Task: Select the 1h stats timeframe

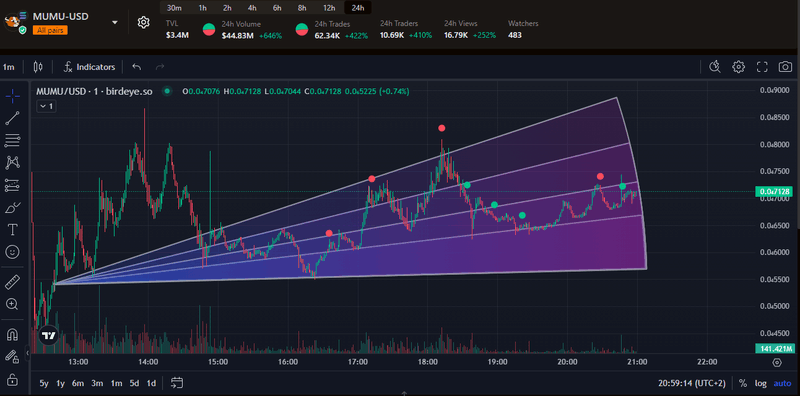Action: [203, 8]
